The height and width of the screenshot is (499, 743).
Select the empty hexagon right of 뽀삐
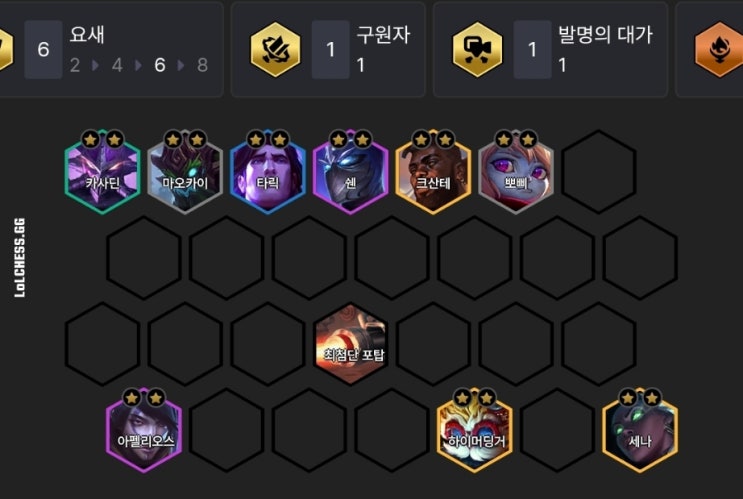pos(598,172)
